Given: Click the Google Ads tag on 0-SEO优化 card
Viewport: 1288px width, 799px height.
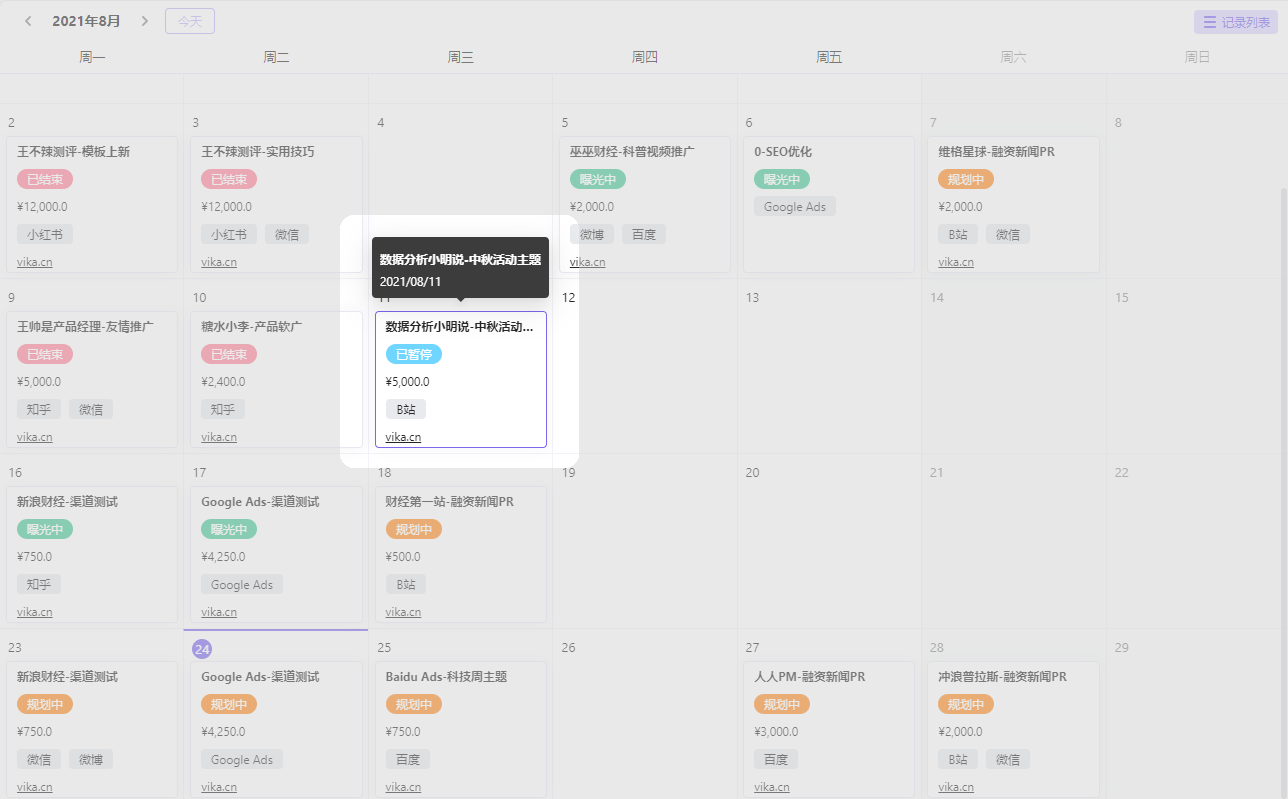Looking at the screenshot, I should pos(795,207).
